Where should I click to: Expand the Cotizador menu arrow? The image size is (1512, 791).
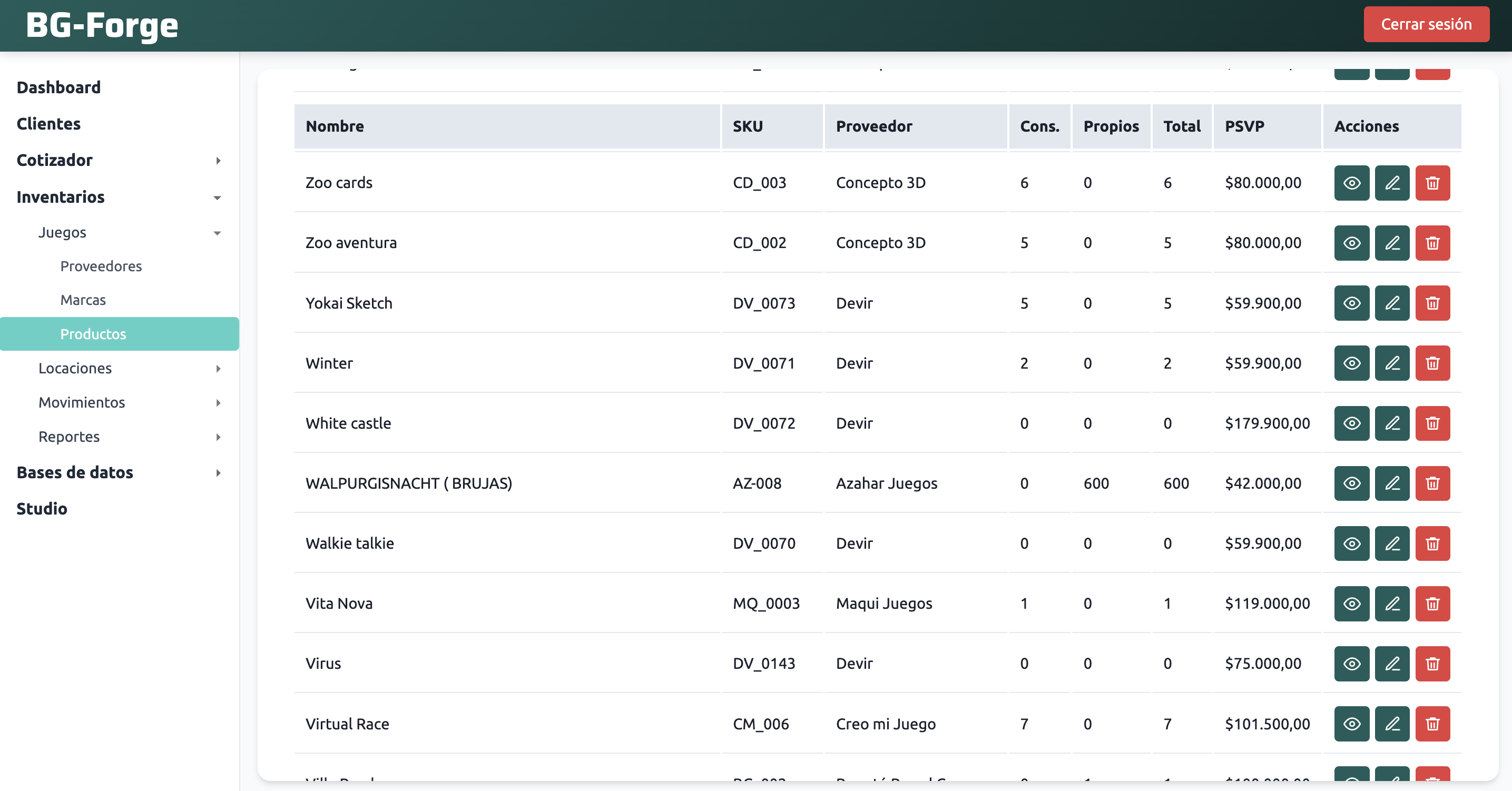coord(218,161)
